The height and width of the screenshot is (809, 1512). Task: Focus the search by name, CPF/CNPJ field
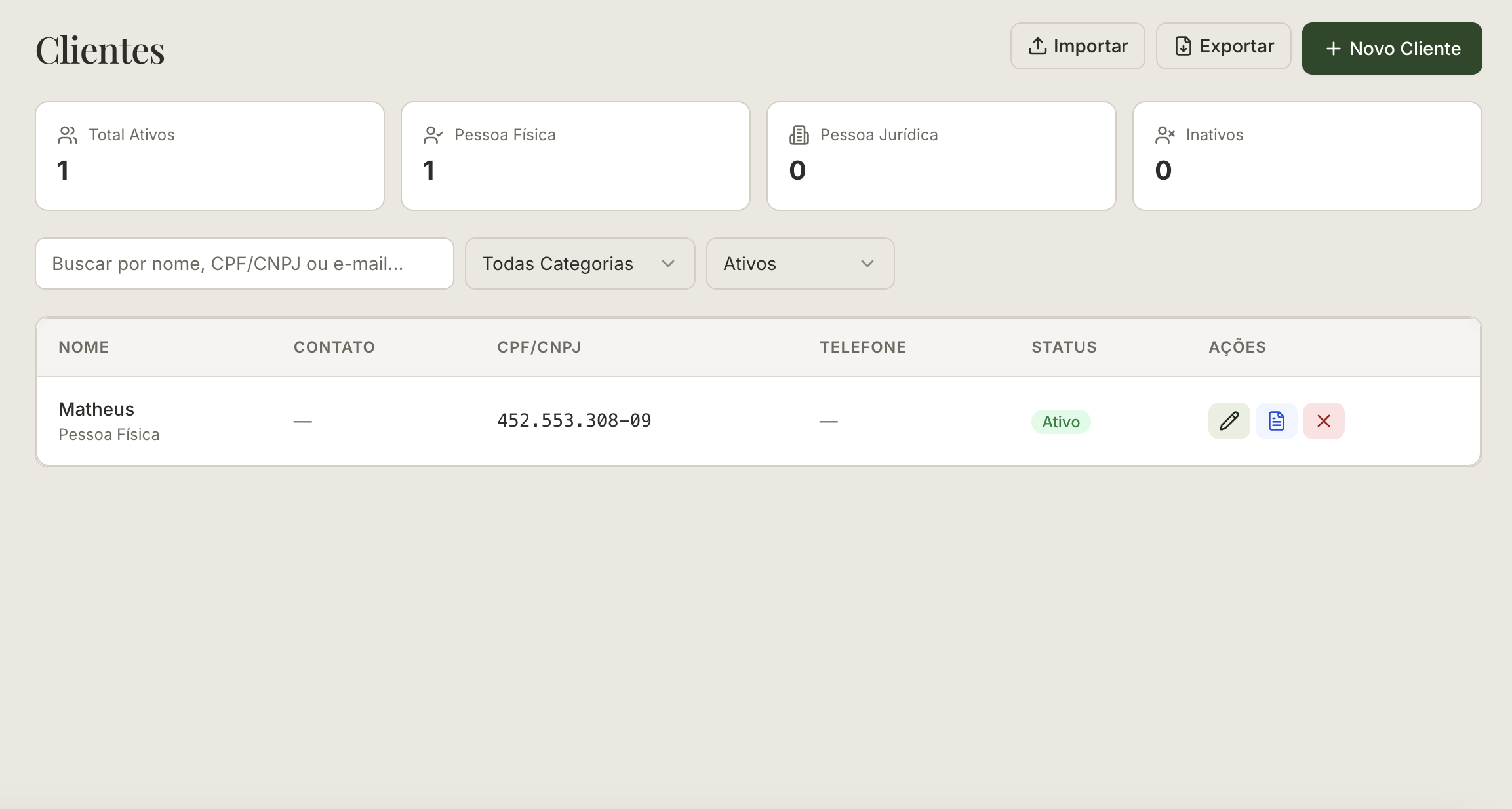[x=245, y=264]
